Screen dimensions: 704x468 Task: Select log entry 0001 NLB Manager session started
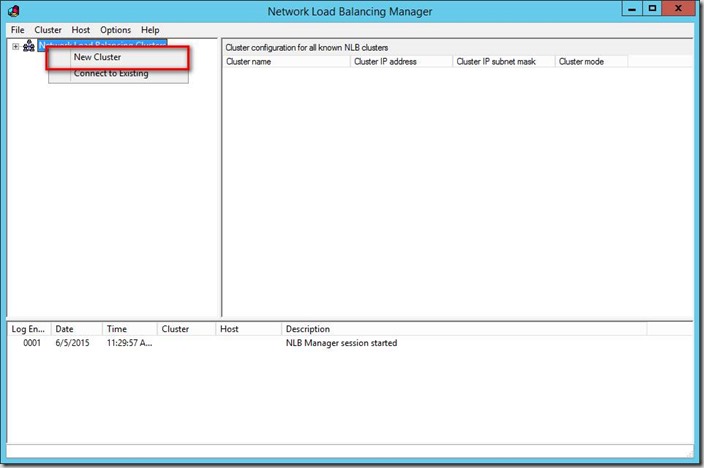[x=340, y=343]
